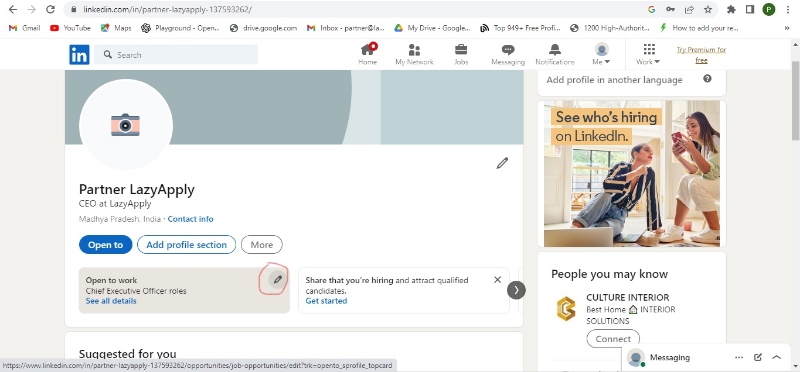
Task: Open Contact info link
Action: [x=190, y=219]
